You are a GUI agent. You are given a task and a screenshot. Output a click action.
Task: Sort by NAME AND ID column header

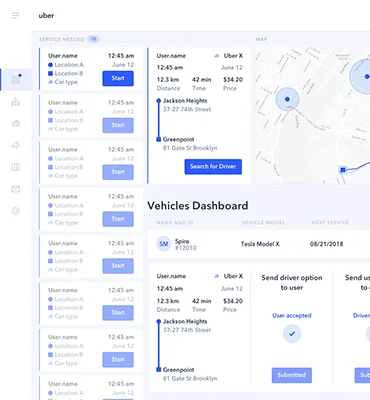tap(175, 222)
